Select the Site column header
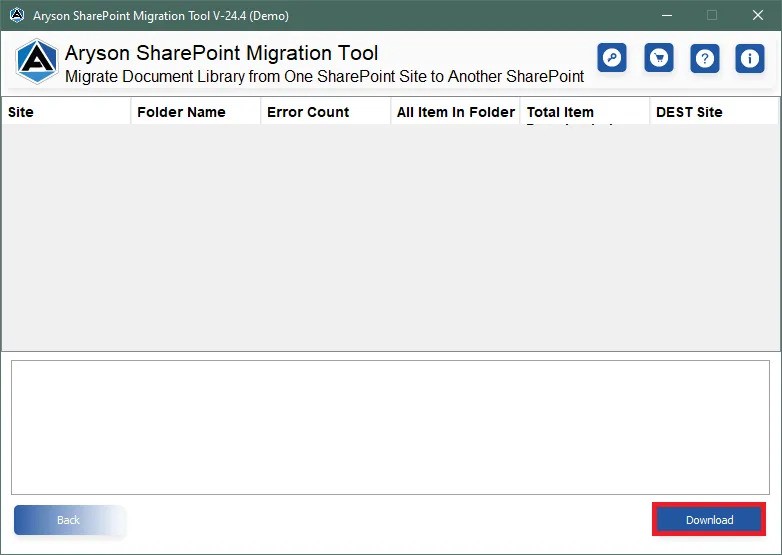The height and width of the screenshot is (555, 782). point(66,112)
